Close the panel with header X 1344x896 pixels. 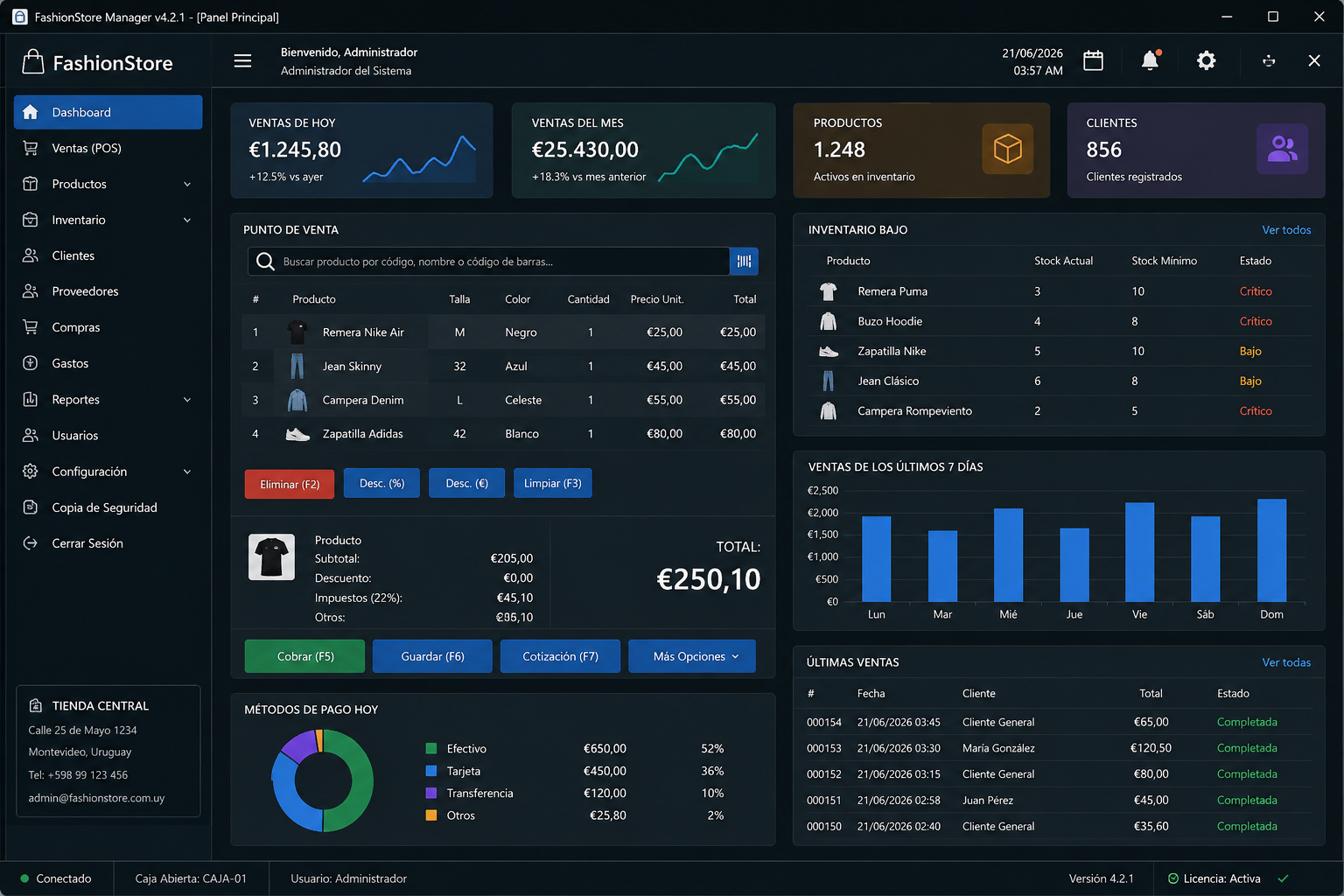click(1314, 60)
